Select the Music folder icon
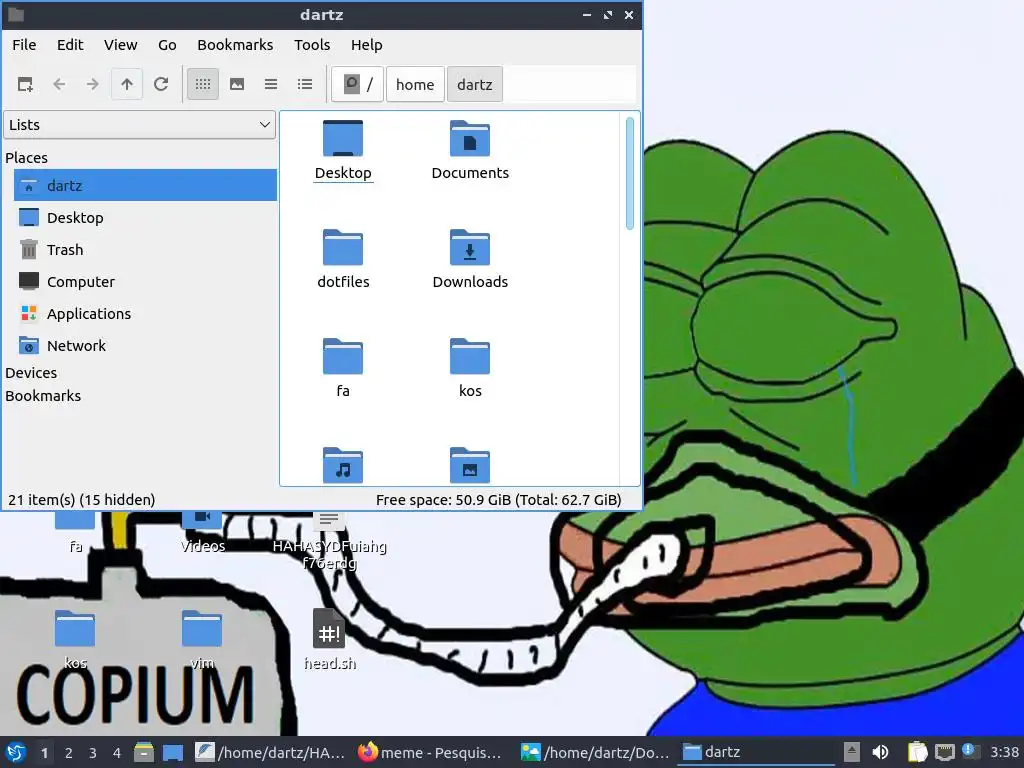Screen dimensions: 1024x768 click(343, 465)
